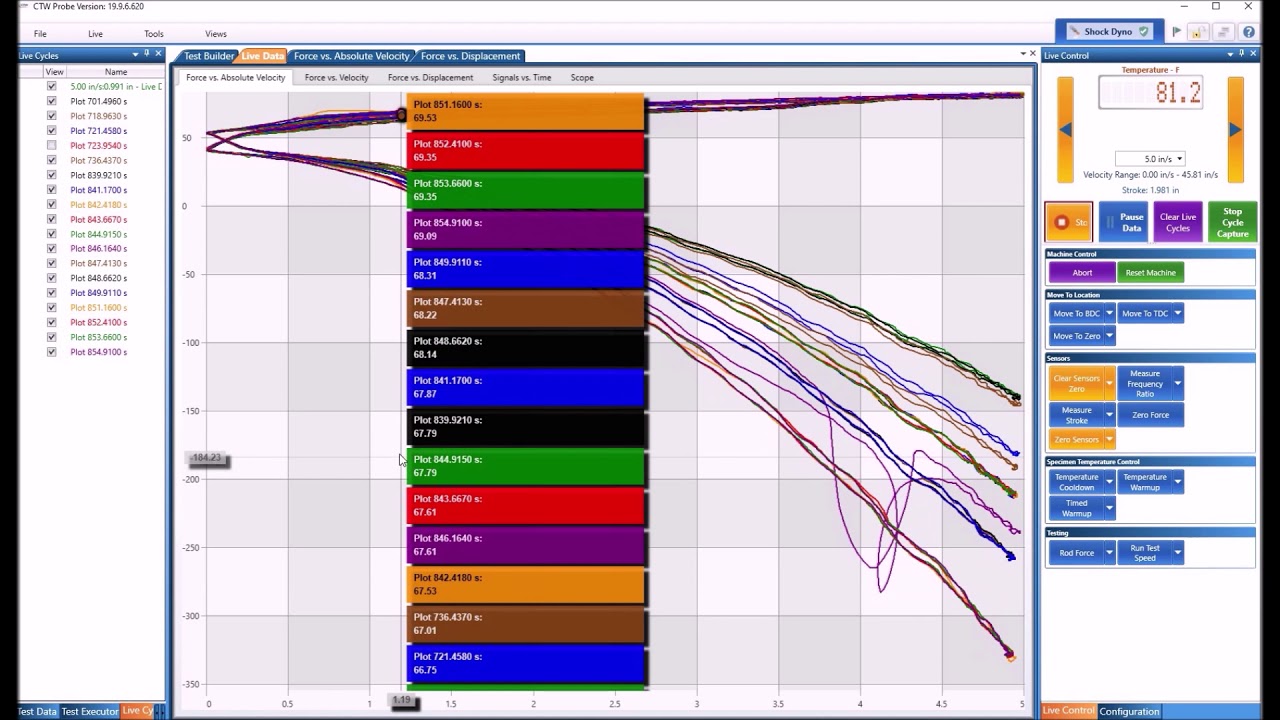Screen dimensions: 1280x720
Task: Toggle Plot 854.9100 s view checkbox
Action: [51, 352]
